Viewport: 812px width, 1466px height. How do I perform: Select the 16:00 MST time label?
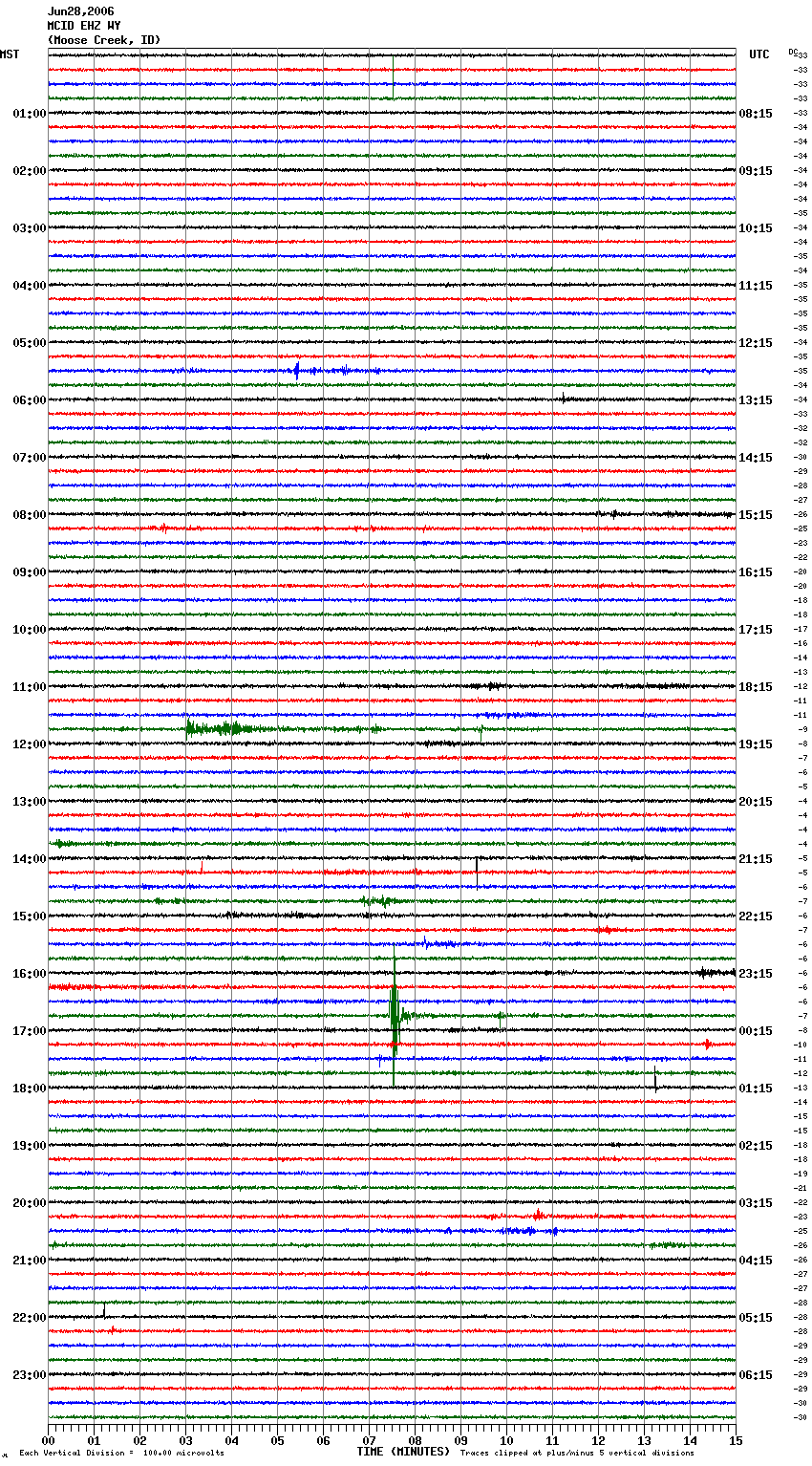click(x=30, y=974)
